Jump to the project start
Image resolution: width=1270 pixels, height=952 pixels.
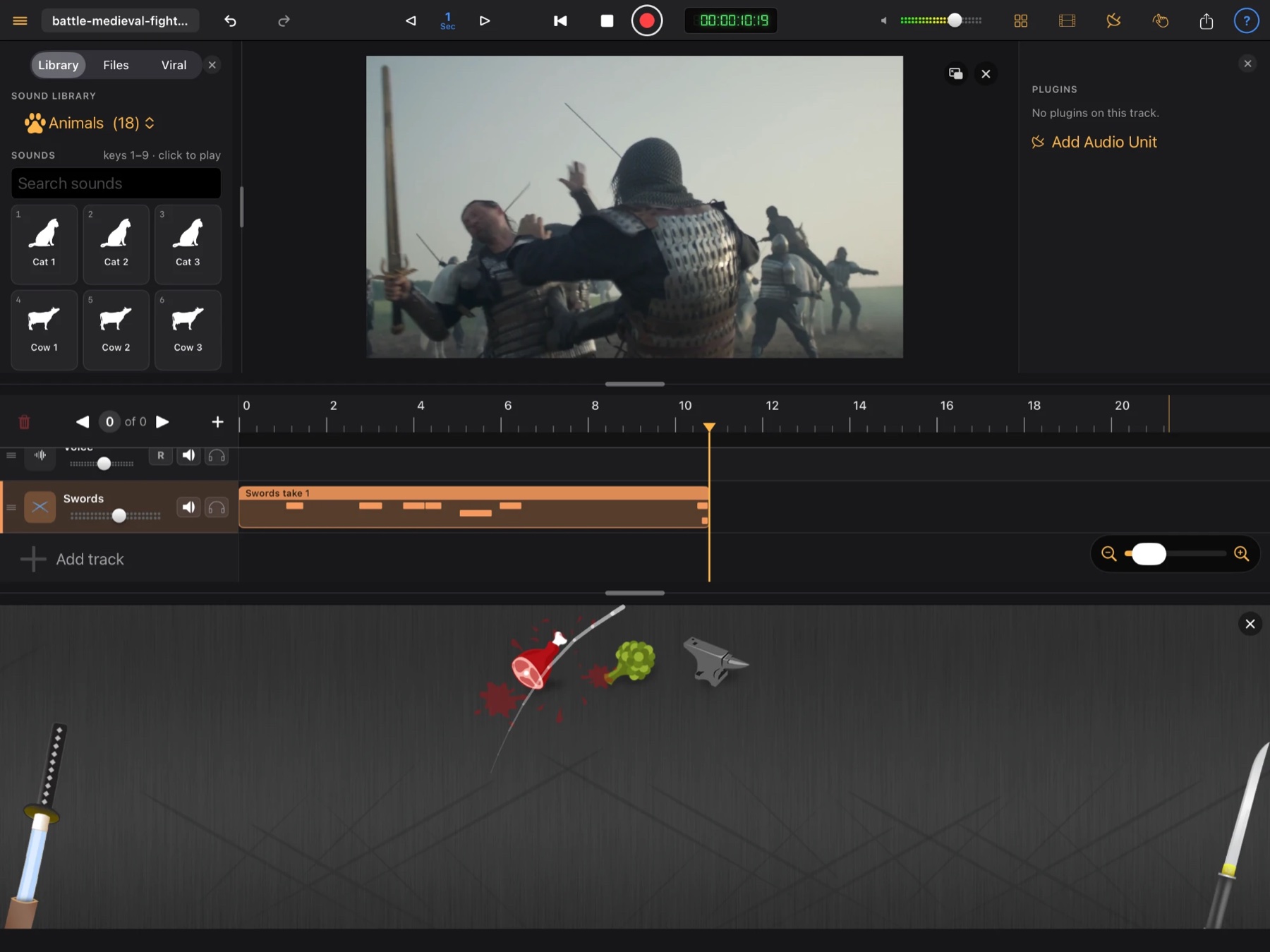pos(560,20)
